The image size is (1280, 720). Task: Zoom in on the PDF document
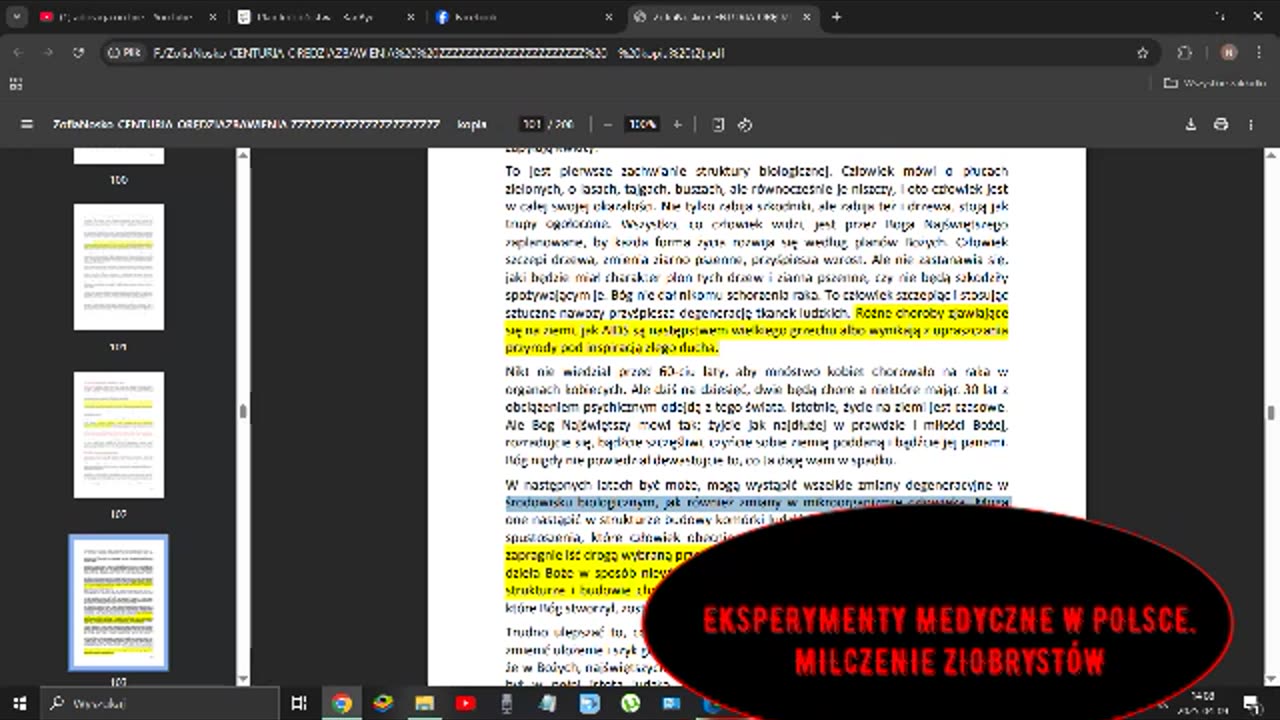[x=677, y=125]
